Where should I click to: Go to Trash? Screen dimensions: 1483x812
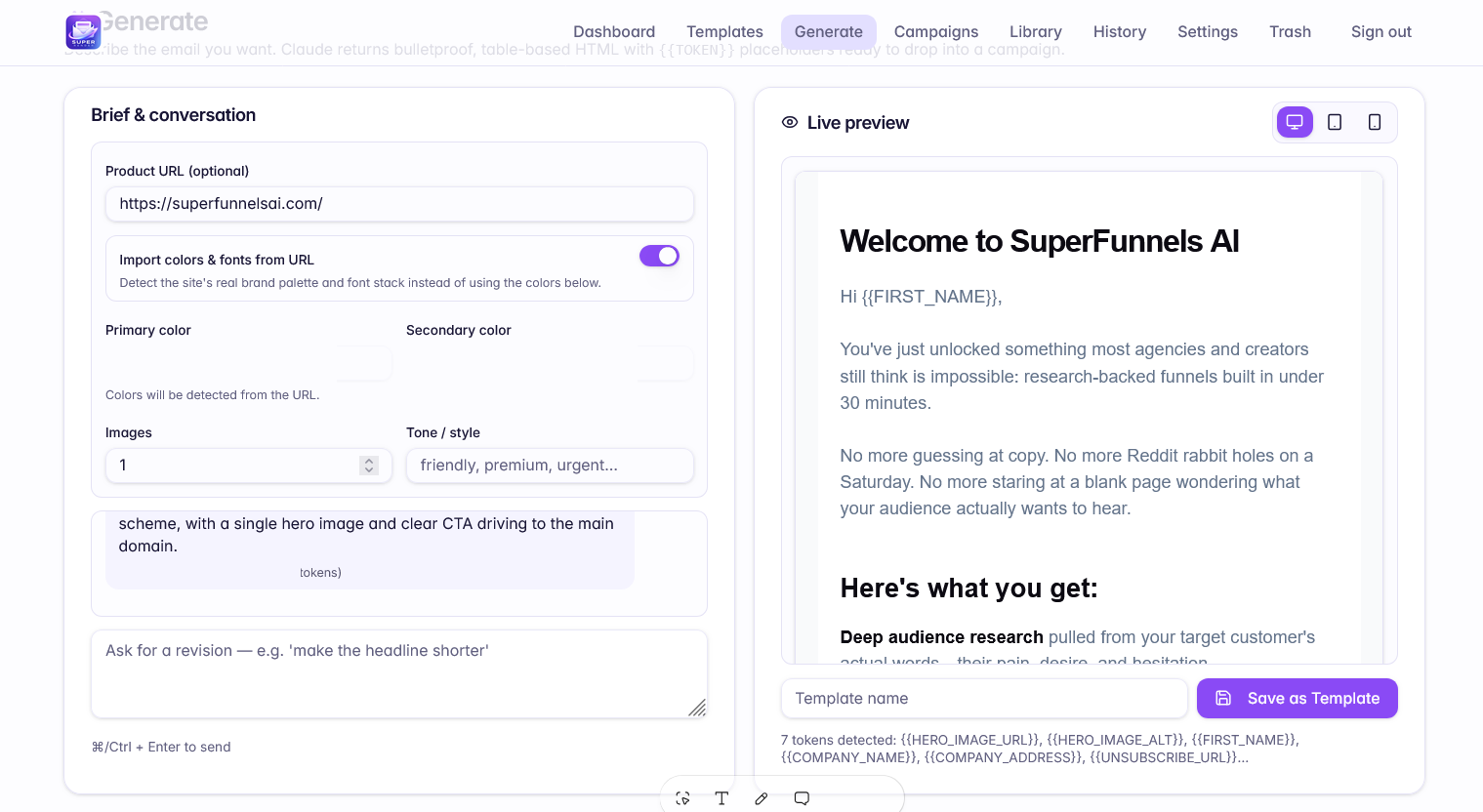1290,32
